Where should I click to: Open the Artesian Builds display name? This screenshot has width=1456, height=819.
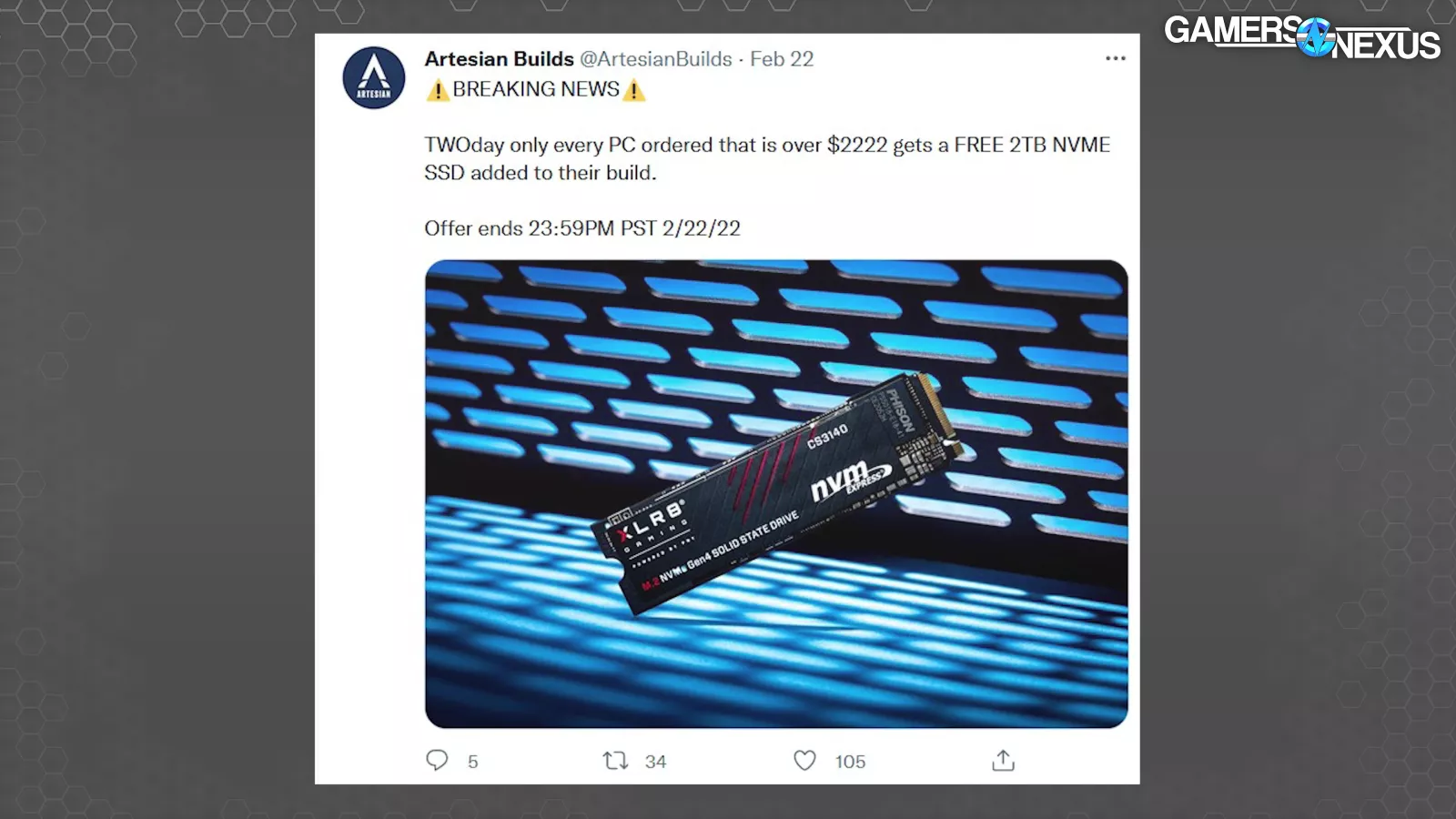[x=499, y=59]
